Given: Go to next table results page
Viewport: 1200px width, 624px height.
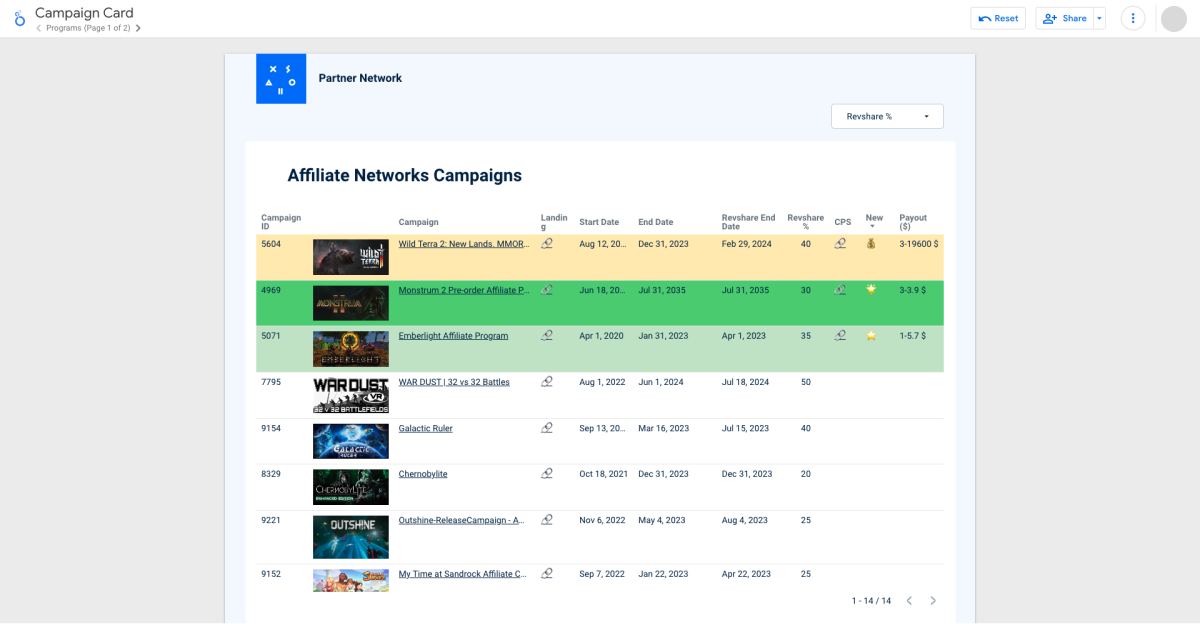Looking at the screenshot, I should pos(933,601).
